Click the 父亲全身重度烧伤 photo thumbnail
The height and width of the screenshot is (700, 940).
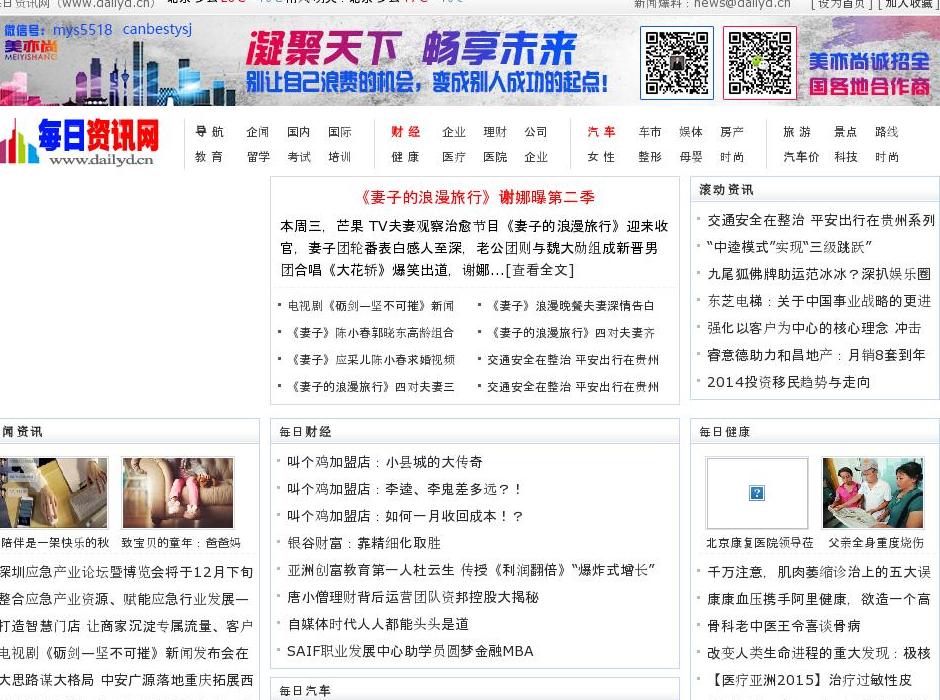pyautogui.click(x=873, y=493)
